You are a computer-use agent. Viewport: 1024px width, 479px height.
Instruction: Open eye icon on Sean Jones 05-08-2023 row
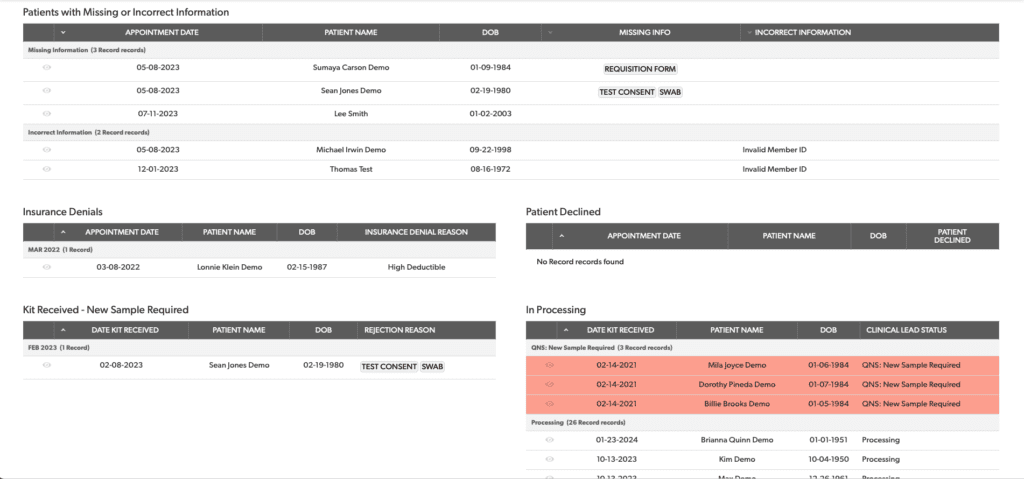[46, 90]
